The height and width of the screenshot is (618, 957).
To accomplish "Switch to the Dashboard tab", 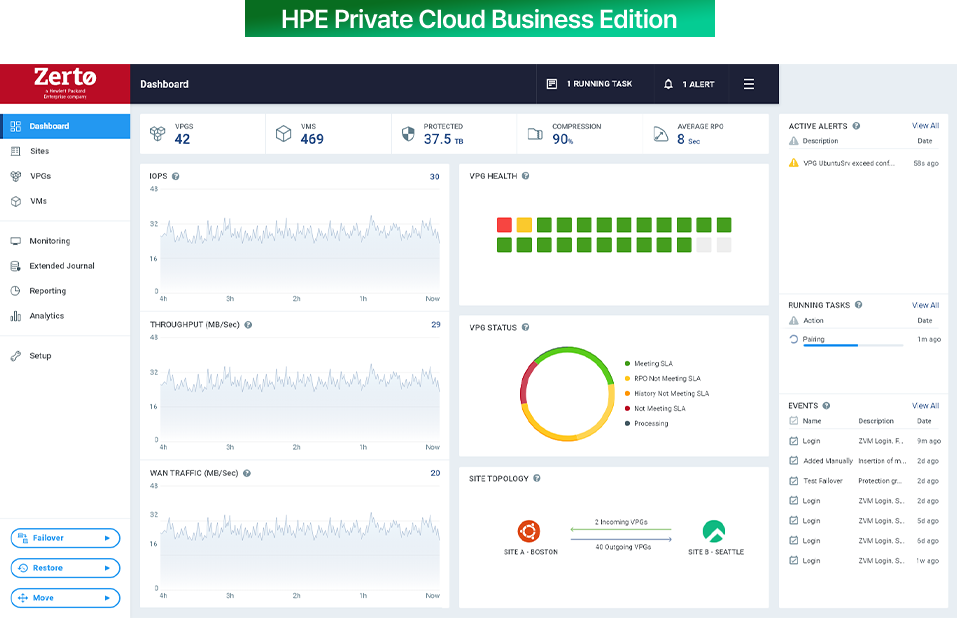I will pyautogui.click(x=52, y=126).
